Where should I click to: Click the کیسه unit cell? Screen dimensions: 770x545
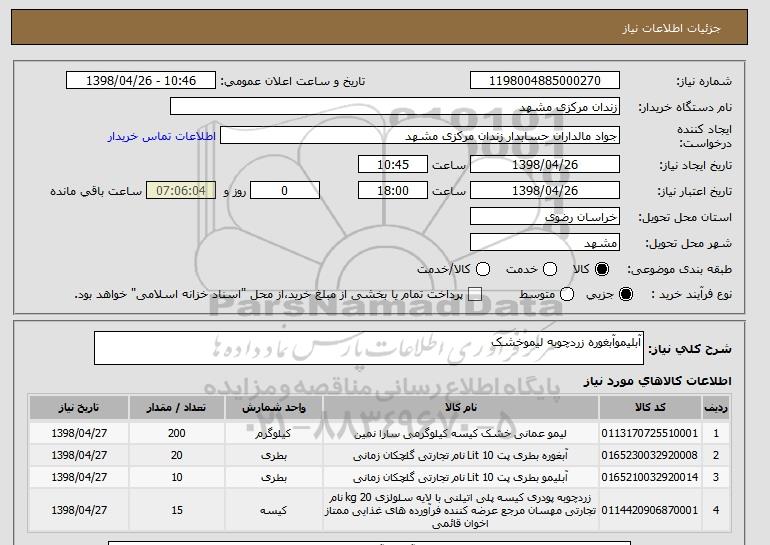(274, 511)
